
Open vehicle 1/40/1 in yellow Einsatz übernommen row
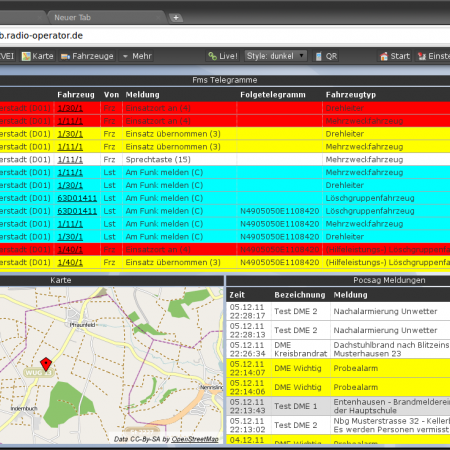point(70,262)
